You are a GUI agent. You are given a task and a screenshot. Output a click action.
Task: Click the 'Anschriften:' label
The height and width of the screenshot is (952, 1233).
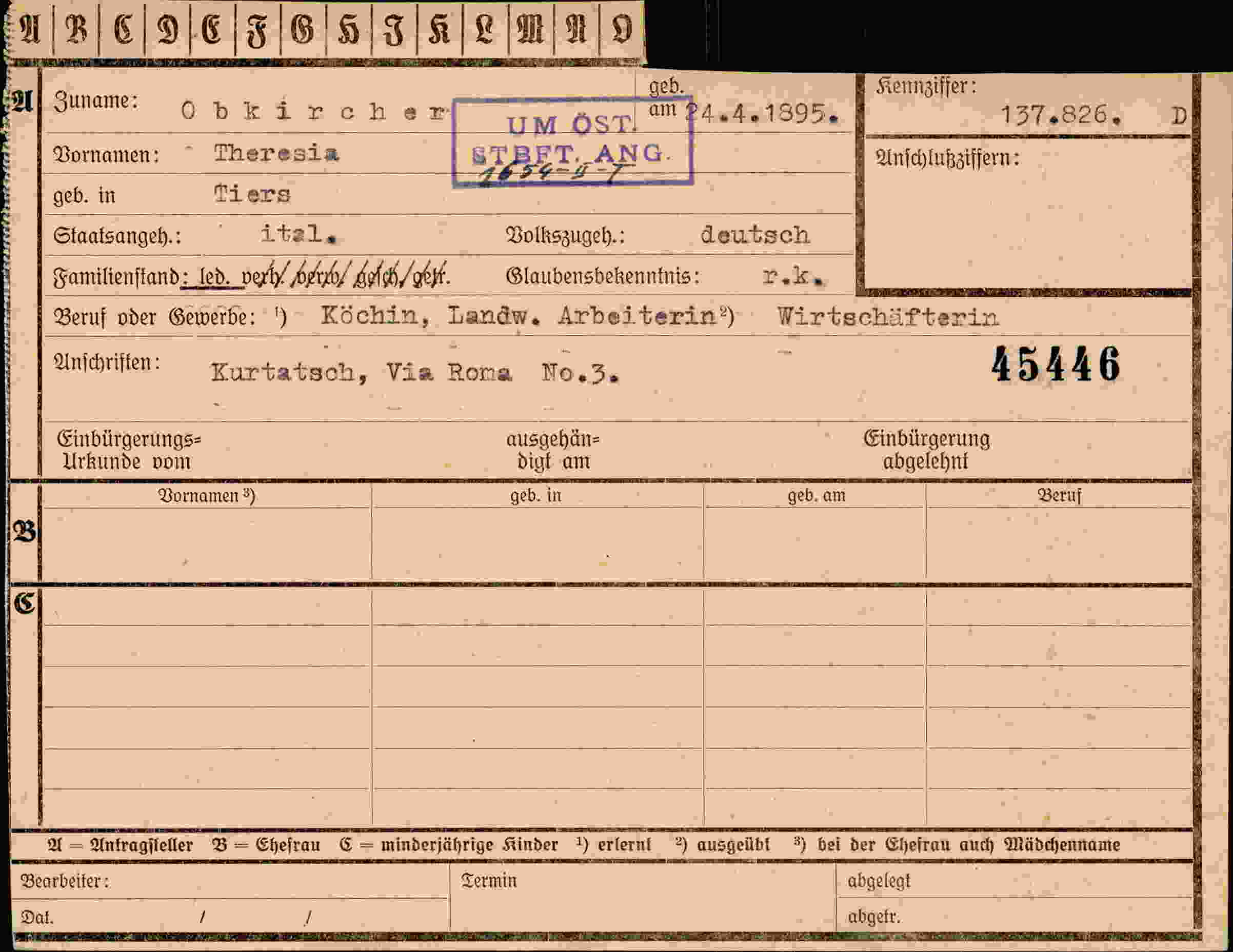tap(107, 363)
